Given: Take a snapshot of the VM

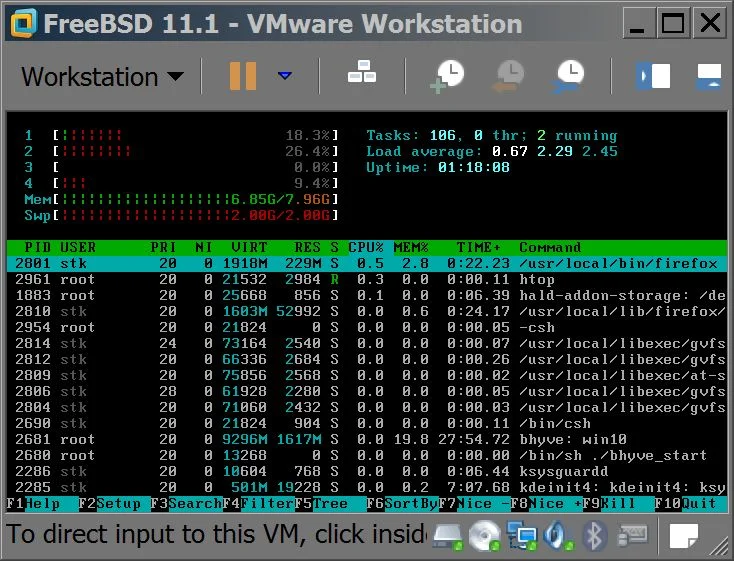Looking at the screenshot, I should point(447,76).
